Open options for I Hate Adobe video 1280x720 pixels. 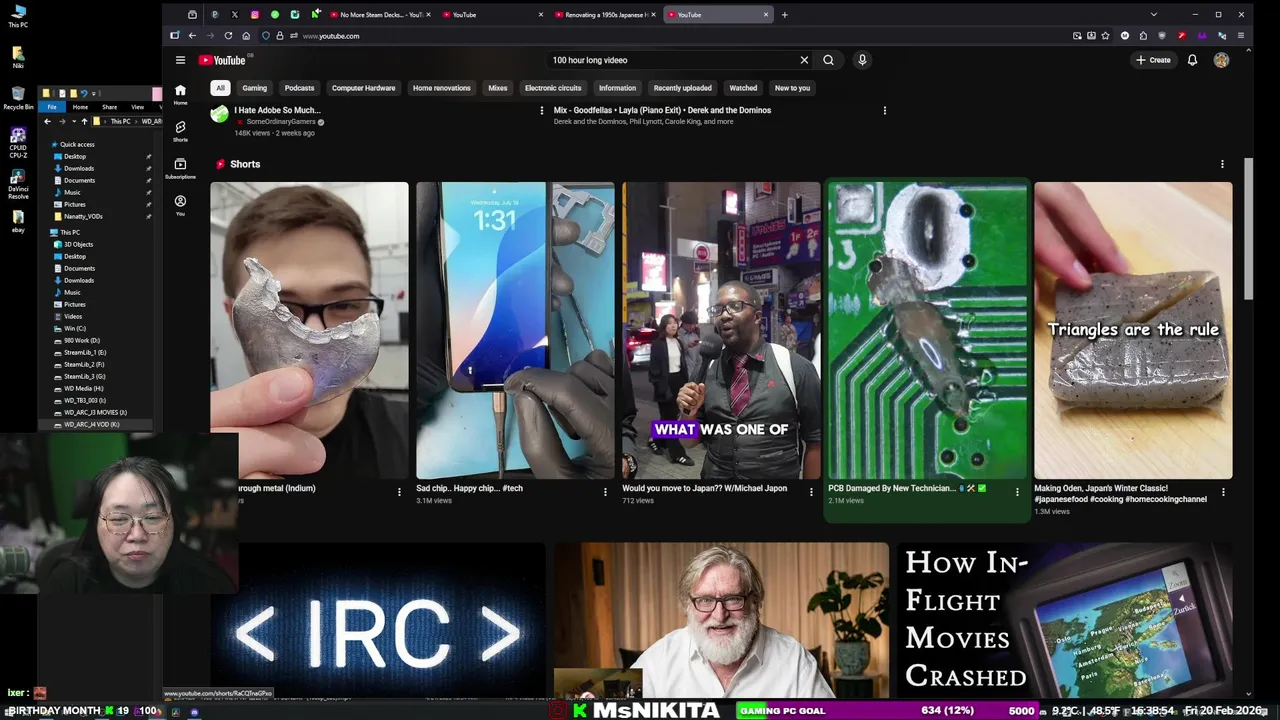coord(542,111)
